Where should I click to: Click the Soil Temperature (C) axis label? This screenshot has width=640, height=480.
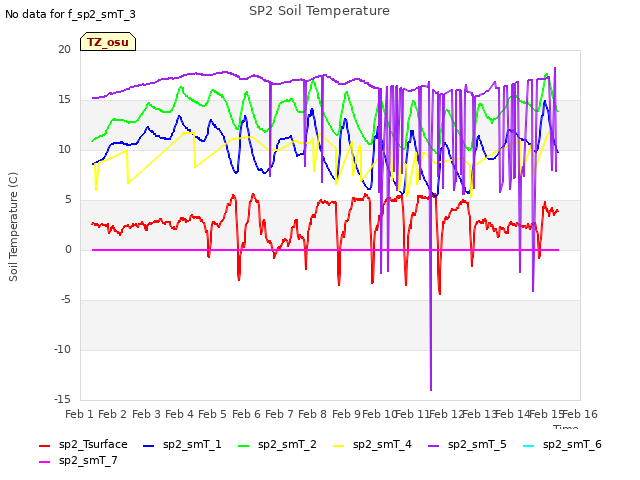[x=13, y=227]
